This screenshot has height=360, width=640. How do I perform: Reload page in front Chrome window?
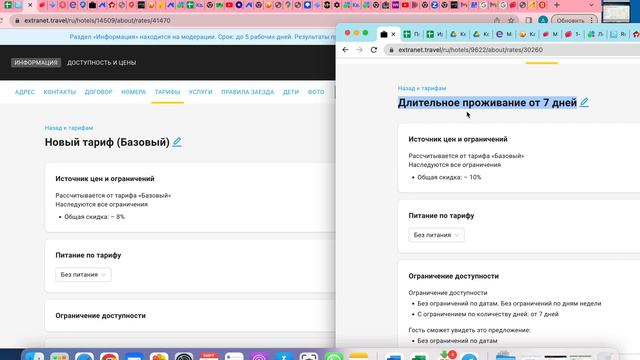[x=373, y=50]
